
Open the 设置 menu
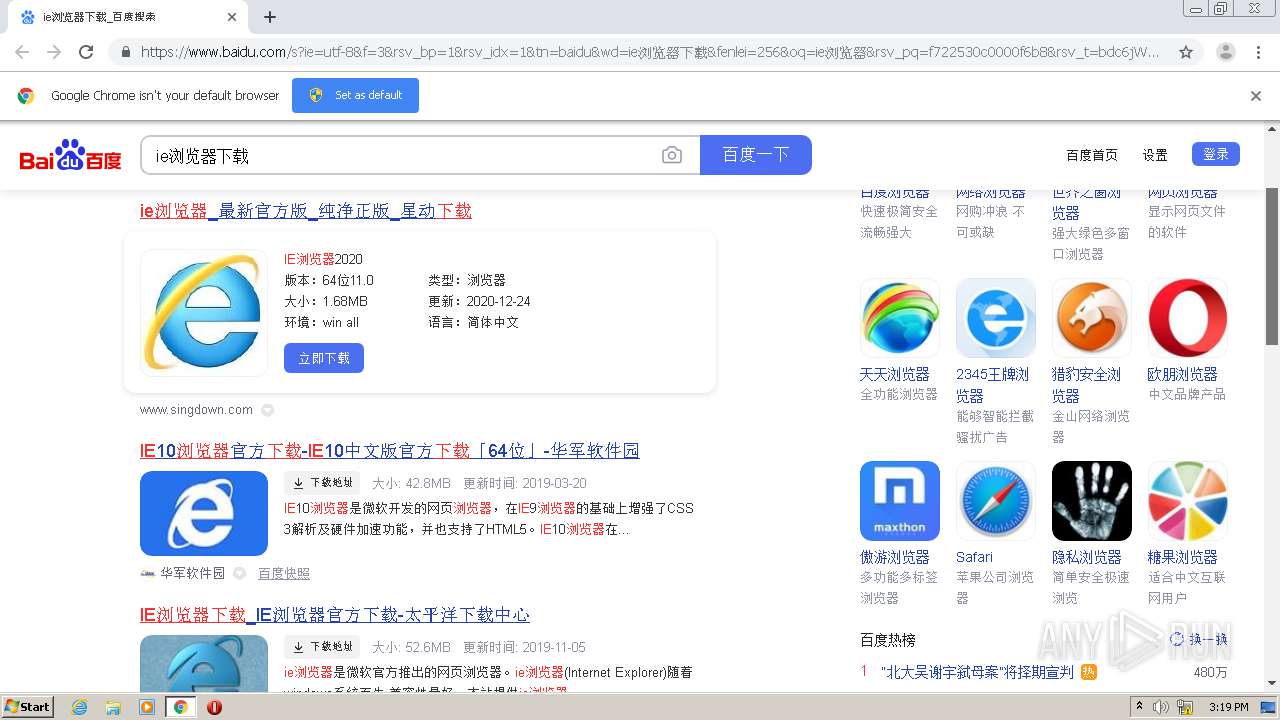pyautogui.click(x=1155, y=155)
